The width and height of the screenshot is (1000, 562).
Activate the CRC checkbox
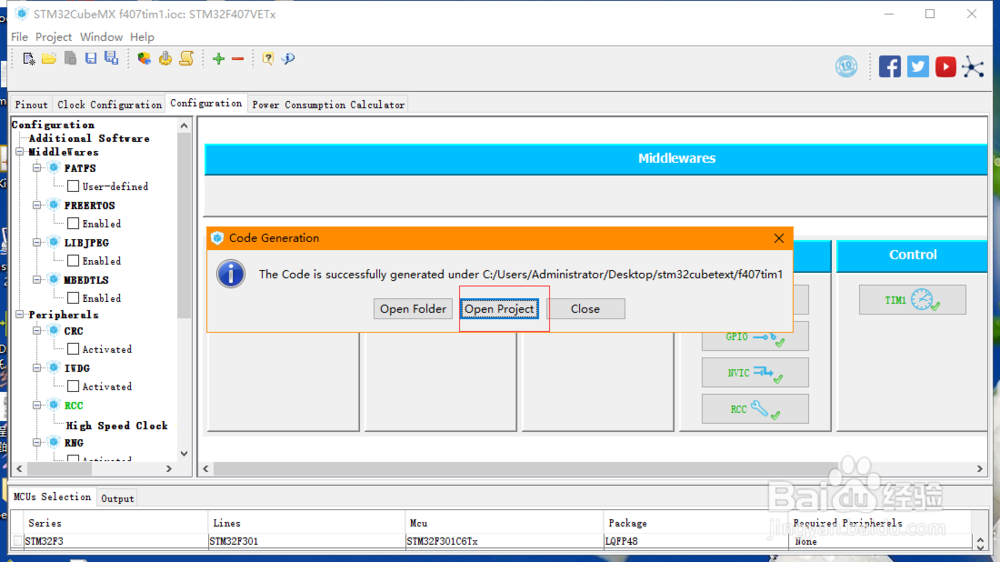pos(73,349)
